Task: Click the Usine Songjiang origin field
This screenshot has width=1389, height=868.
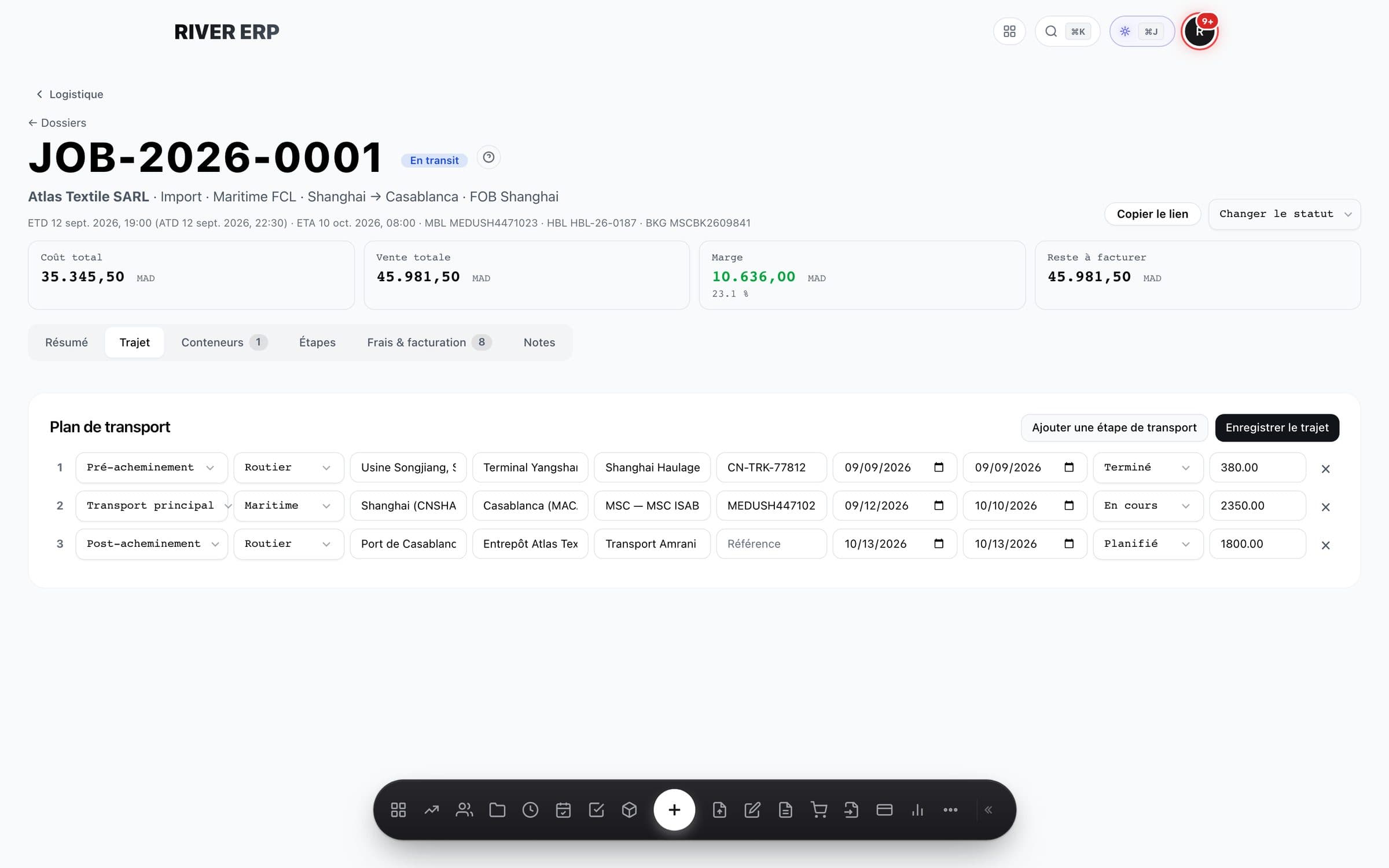Action: click(408, 468)
